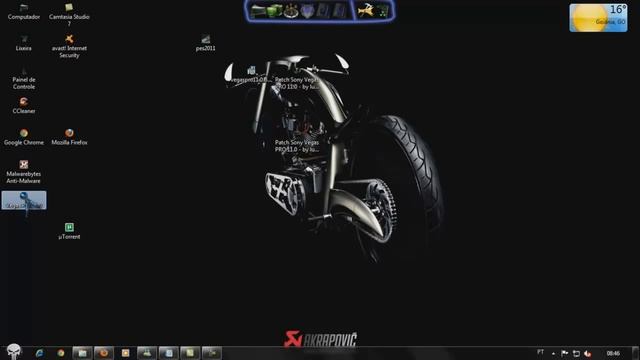The width and height of the screenshot is (640, 360).
Task: Switch to Firefox taskbar button
Action: tap(104, 353)
